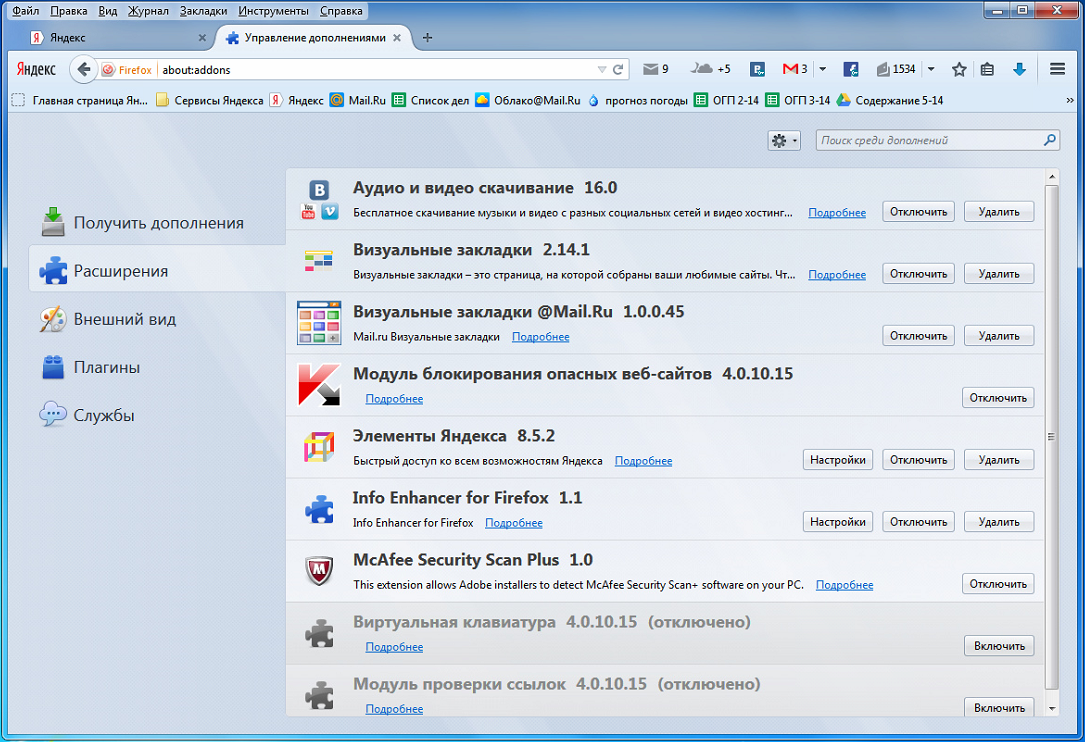Open a new tab with the plus button
The width and height of the screenshot is (1085, 742).
(x=427, y=37)
